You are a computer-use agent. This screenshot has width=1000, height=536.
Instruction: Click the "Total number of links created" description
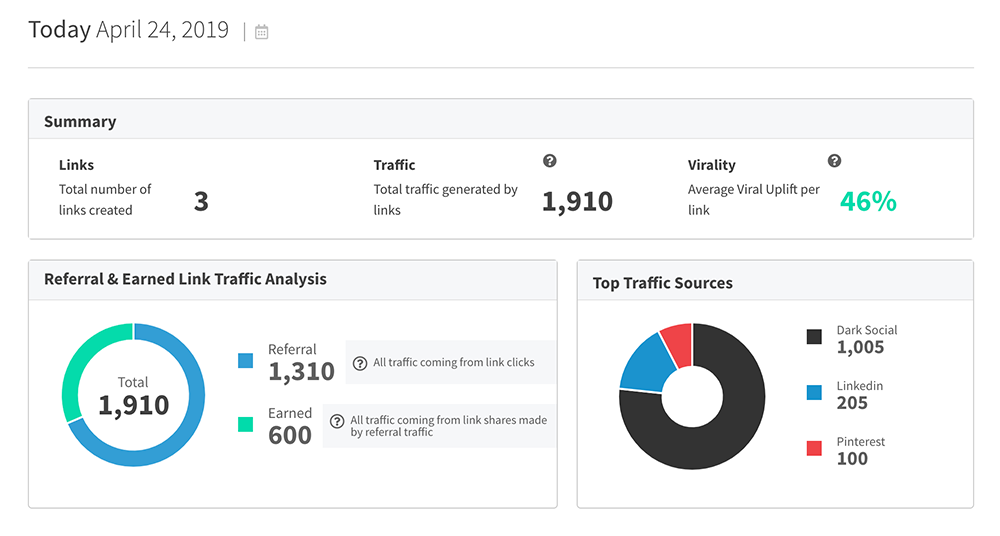pyautogui.click(x=105, y=200)
